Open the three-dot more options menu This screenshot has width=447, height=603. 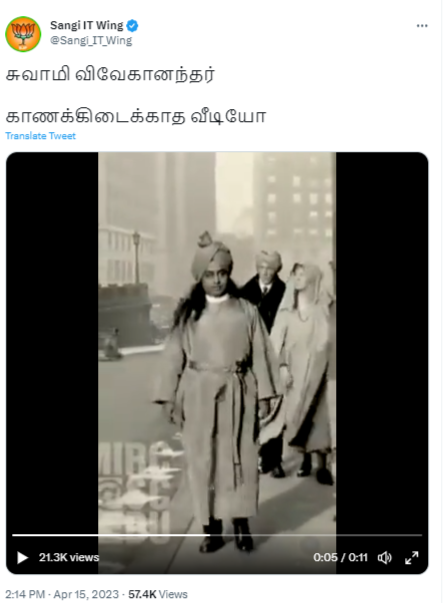click(x=422, y=26)
